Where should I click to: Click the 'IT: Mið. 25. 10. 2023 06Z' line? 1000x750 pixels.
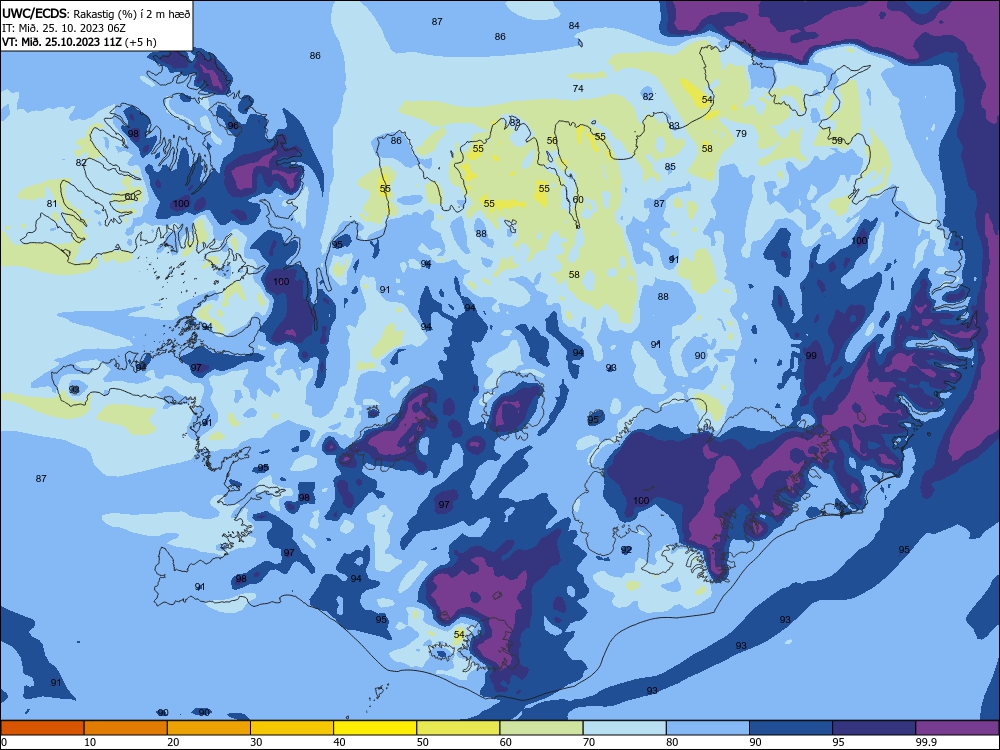coord(64,28)
